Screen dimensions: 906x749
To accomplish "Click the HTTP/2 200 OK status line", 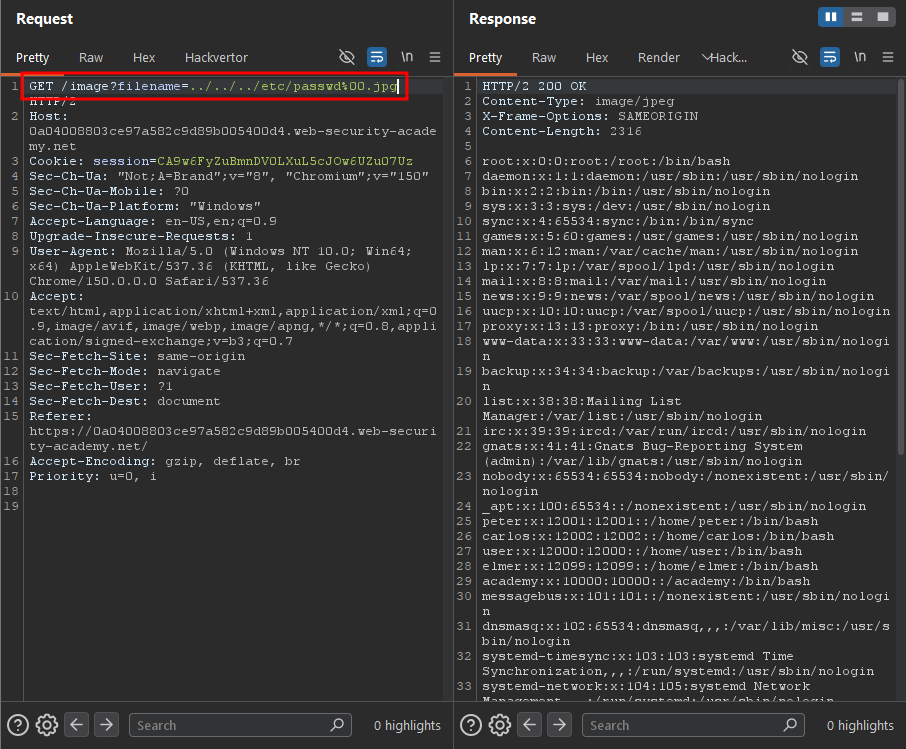I will coord(534,86).
